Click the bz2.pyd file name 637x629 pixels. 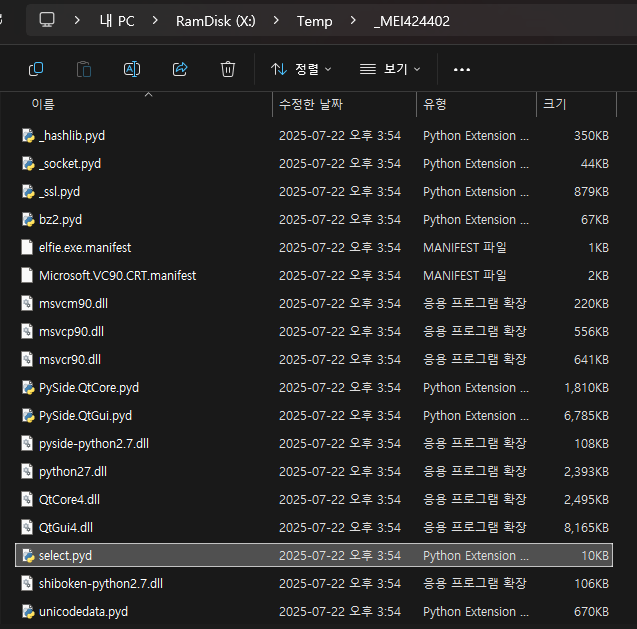click(60, 220)
